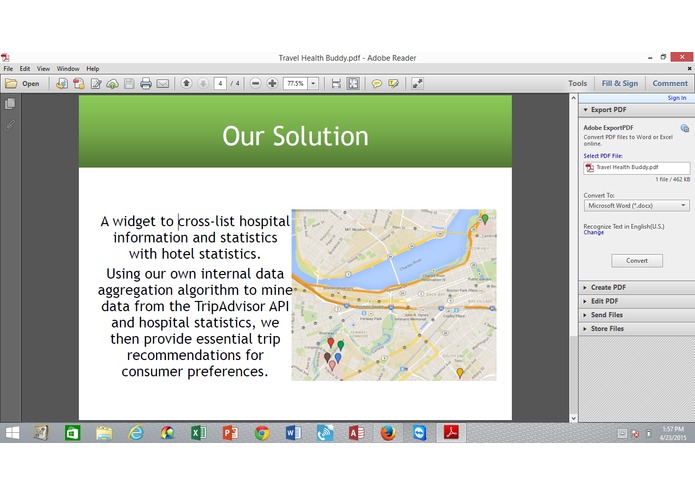Click the Boston map image in document
This screenshot has width=695, height=494.
point(394,295)
